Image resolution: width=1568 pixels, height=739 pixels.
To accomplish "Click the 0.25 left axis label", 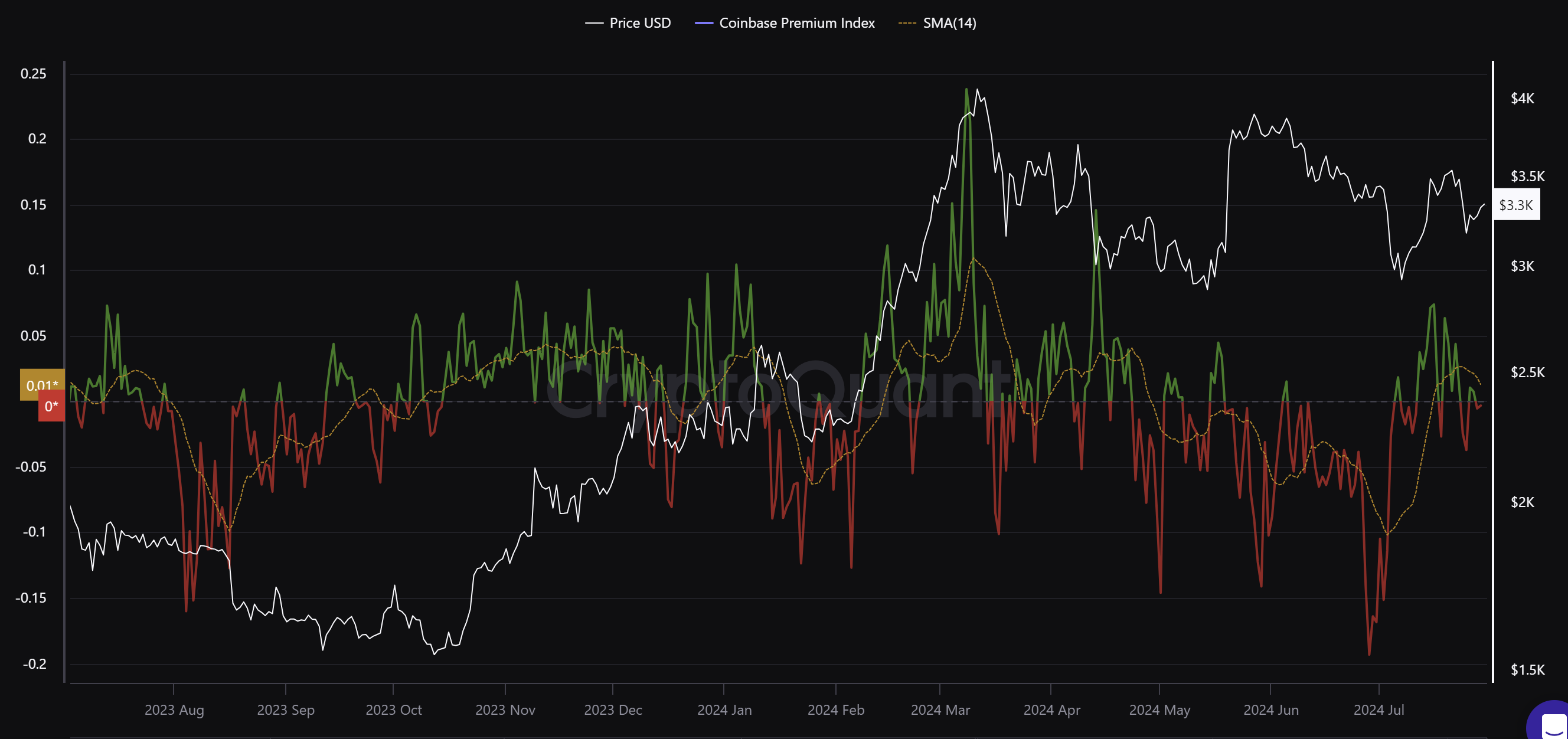I will [x=34, y=74].
